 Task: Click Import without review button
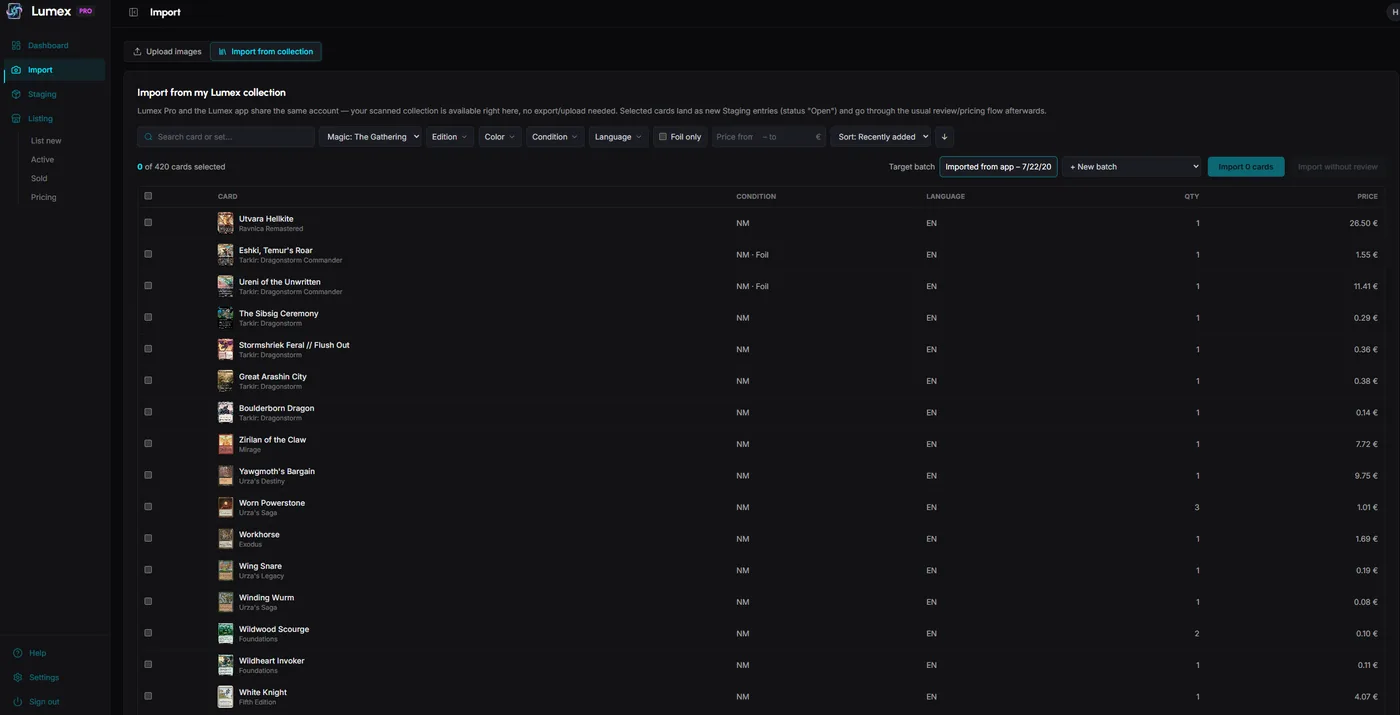[x=1338, y=167]
